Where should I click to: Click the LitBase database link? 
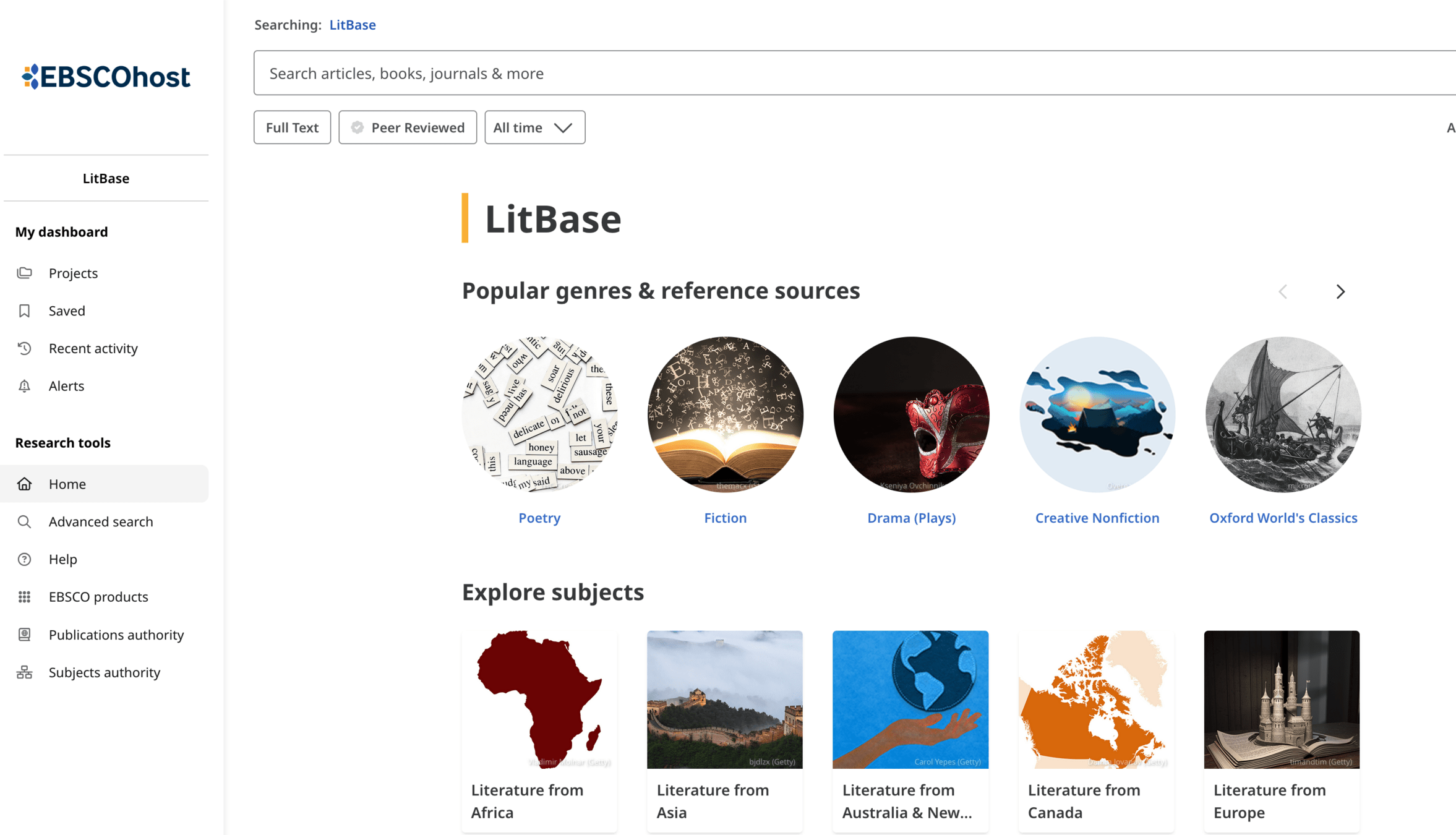pos(353,25)
